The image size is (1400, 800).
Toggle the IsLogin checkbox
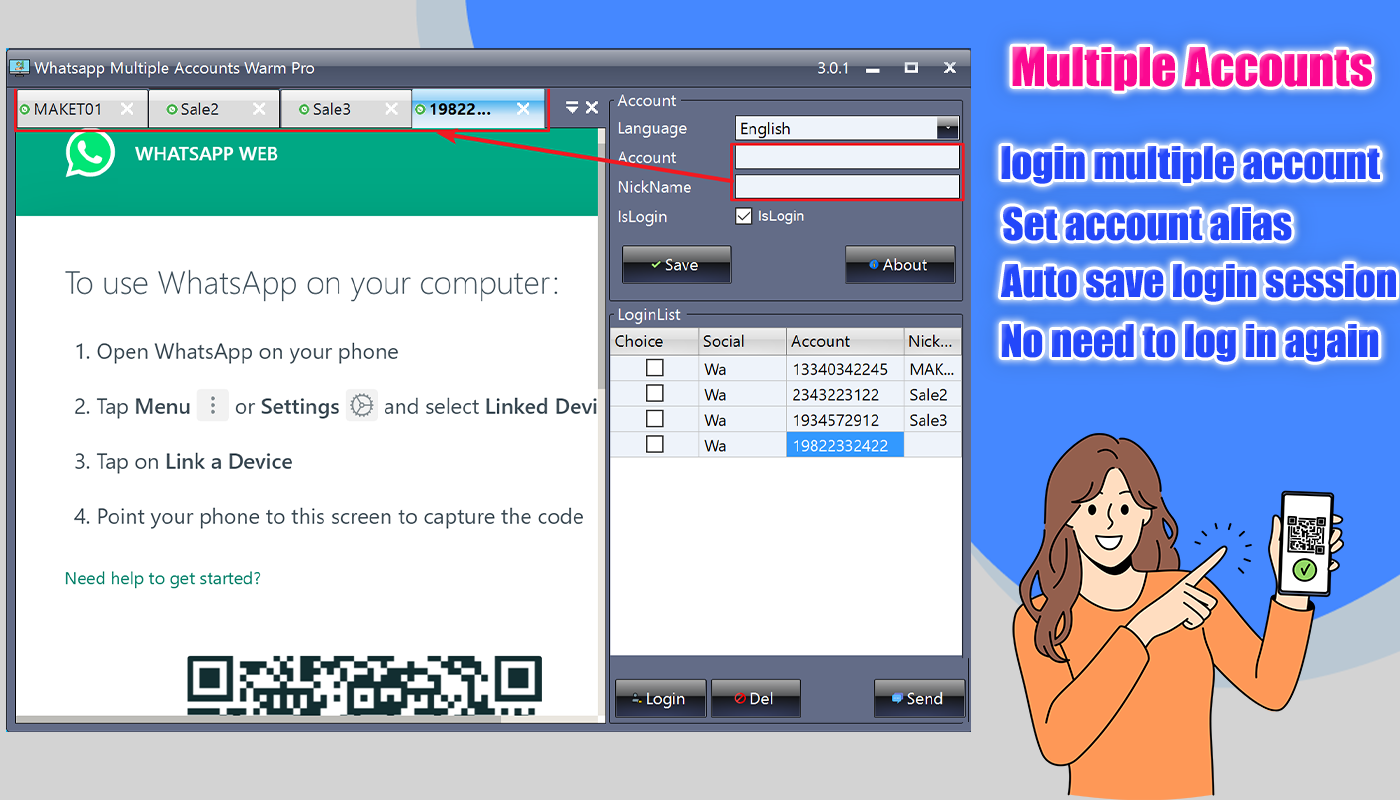[743, 216]
